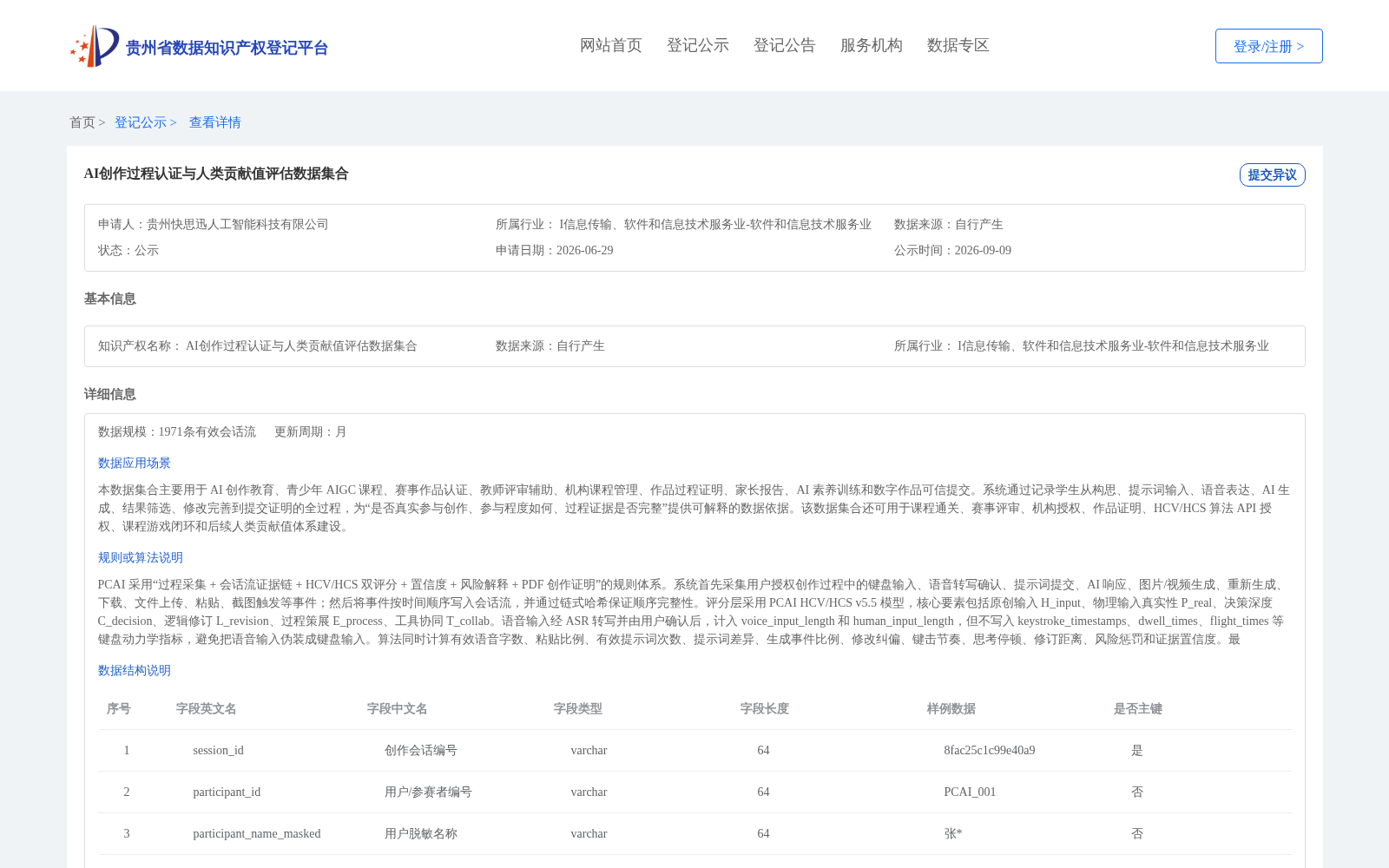The width and height of the screenshot is (1389, 868).
Task: Click the participant_id table cell
Action: point(227,792)
